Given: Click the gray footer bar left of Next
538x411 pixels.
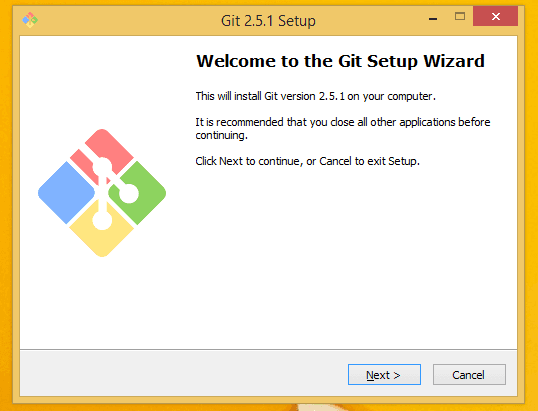Looking at the screenshot, I should (x=184, y=373).
